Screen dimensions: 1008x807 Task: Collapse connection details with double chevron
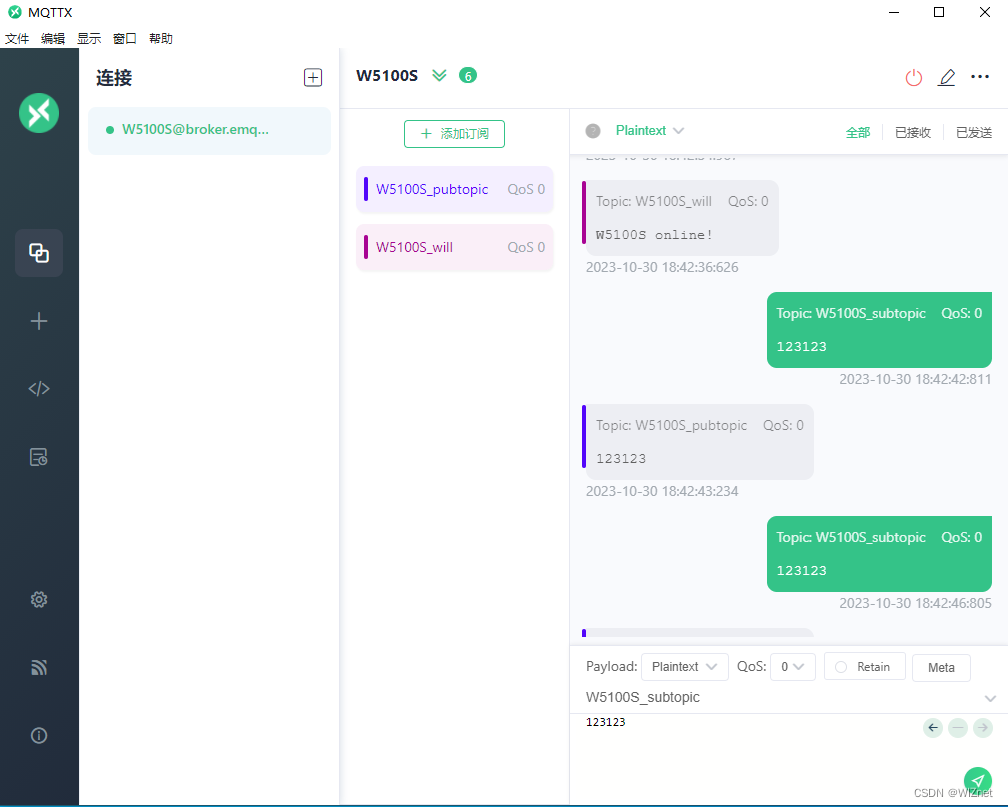pyautogui.click(x=439, y=76)
